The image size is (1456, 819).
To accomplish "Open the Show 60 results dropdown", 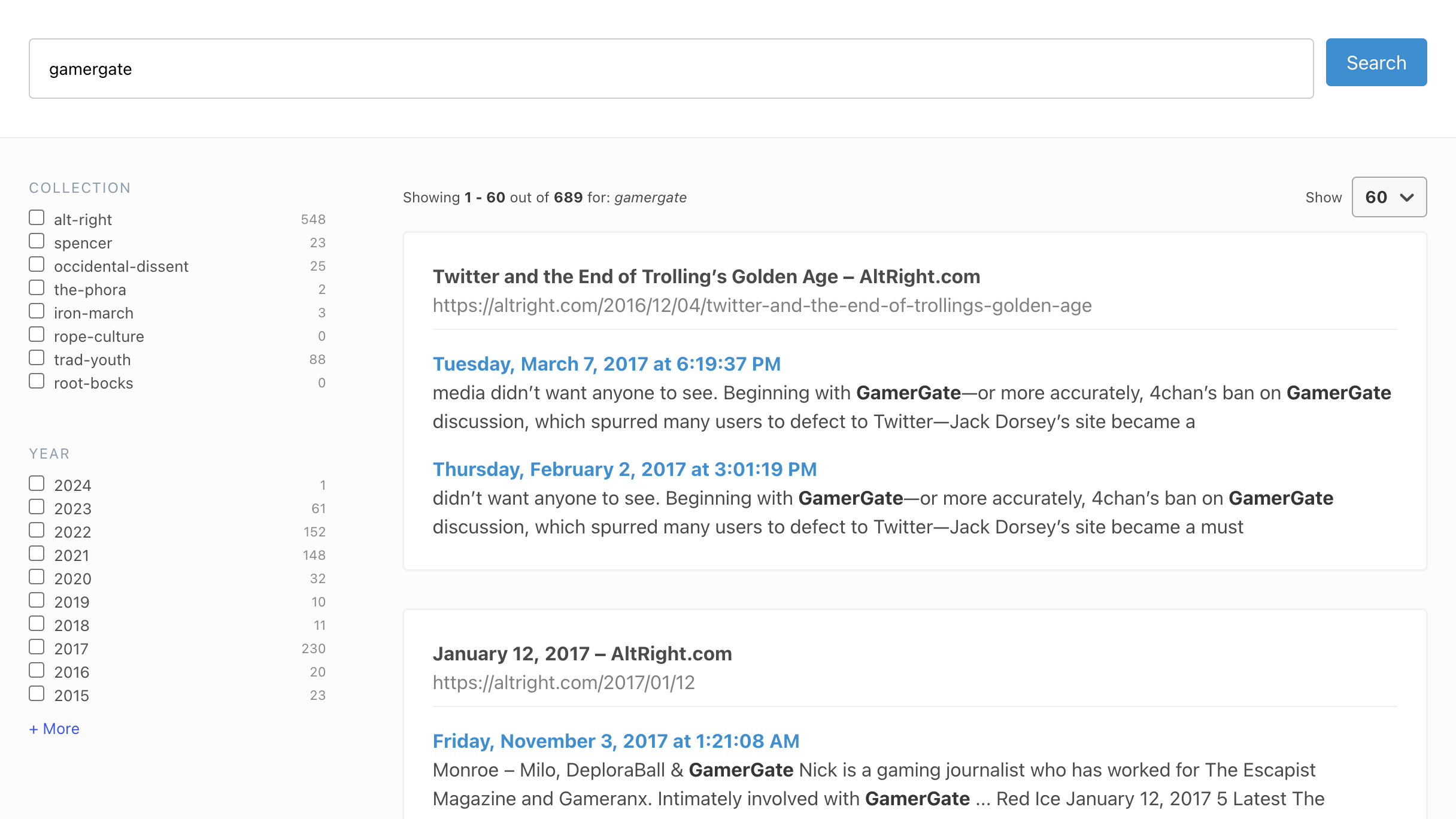I will point(1389,197).
